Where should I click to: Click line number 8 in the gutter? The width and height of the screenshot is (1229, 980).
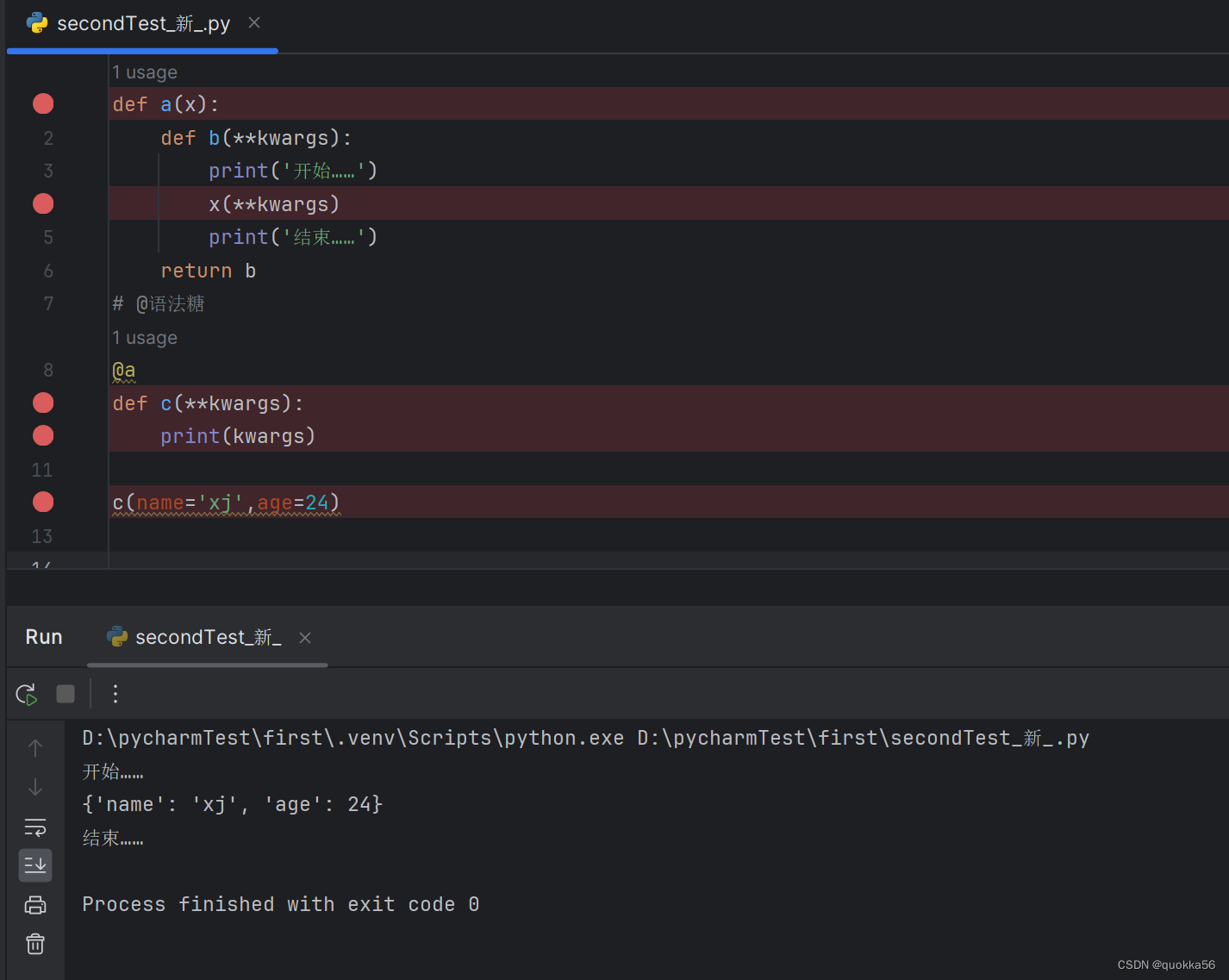[x=48, y=370]
